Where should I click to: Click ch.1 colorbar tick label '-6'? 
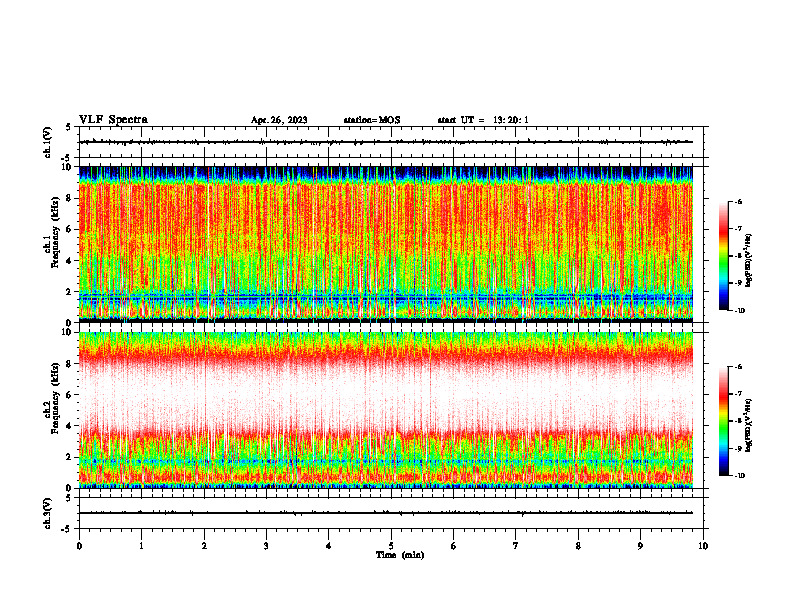(738, 201)
